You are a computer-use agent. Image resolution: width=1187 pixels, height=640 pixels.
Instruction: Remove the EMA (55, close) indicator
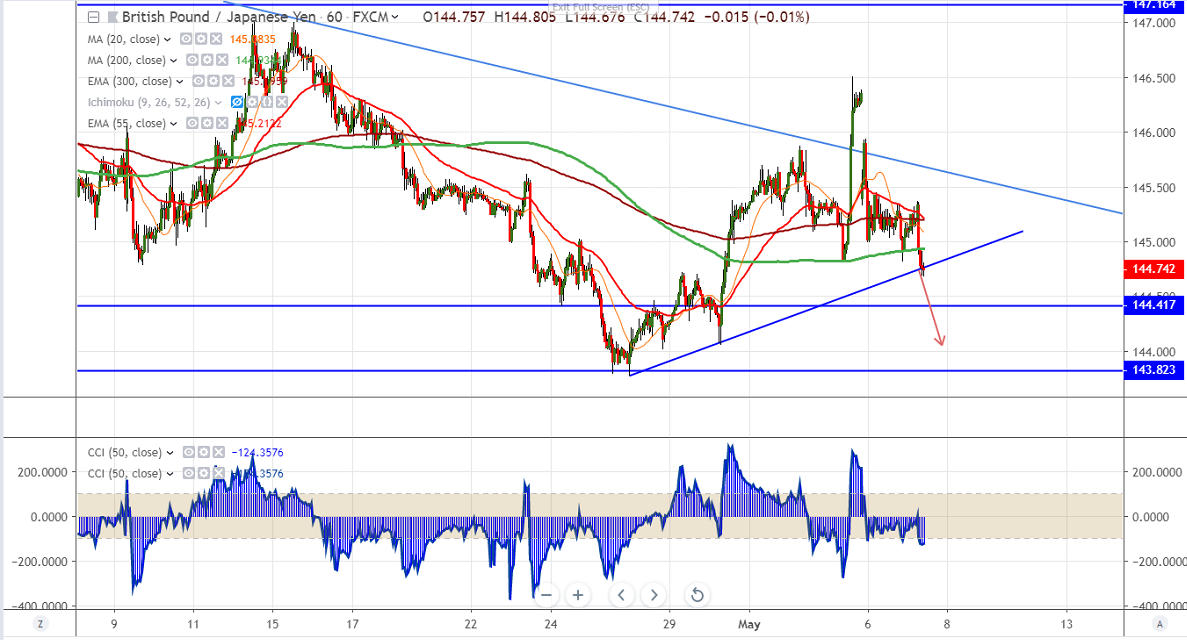(222, 123)
